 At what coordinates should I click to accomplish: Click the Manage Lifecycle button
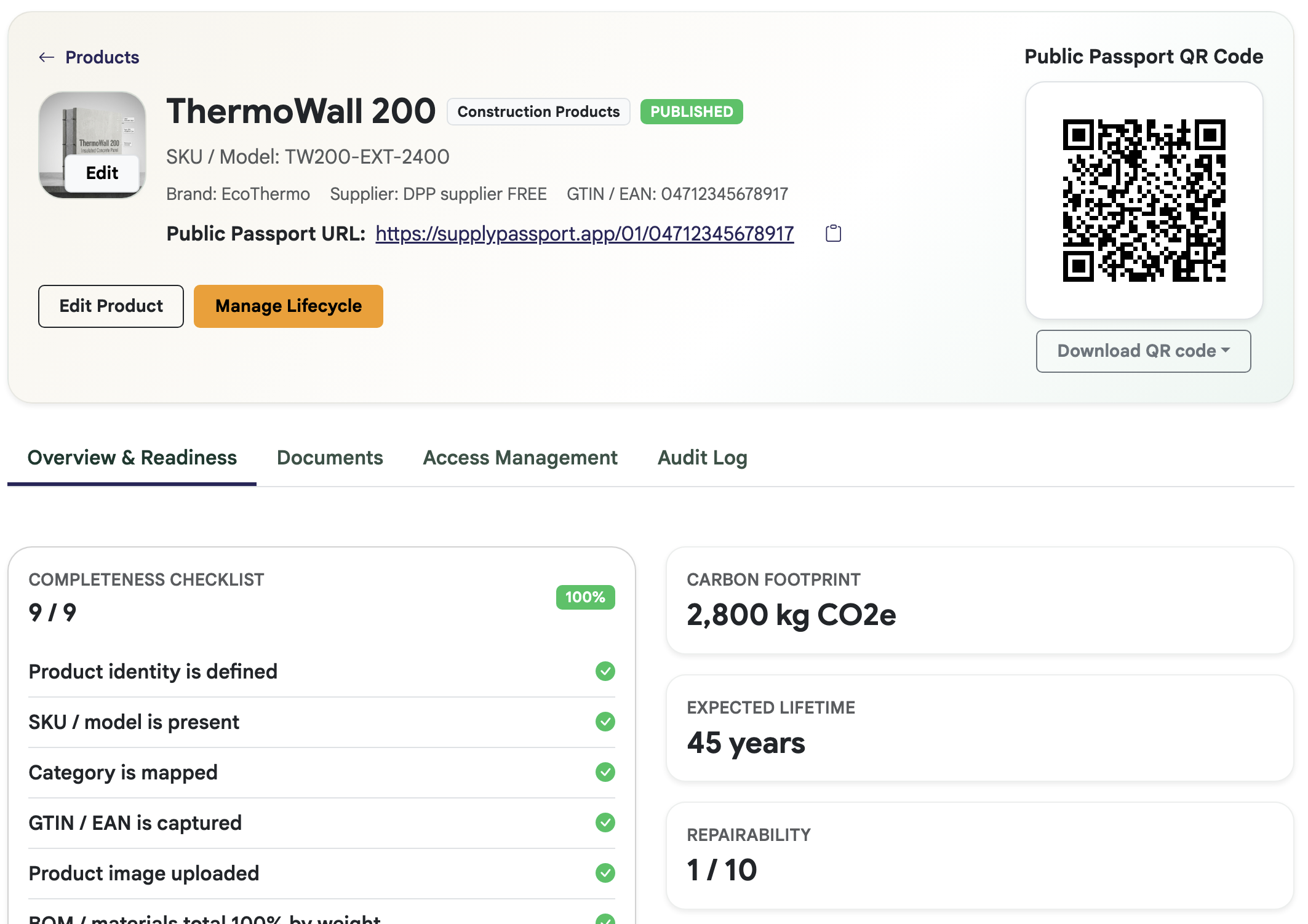coord(289,306)
